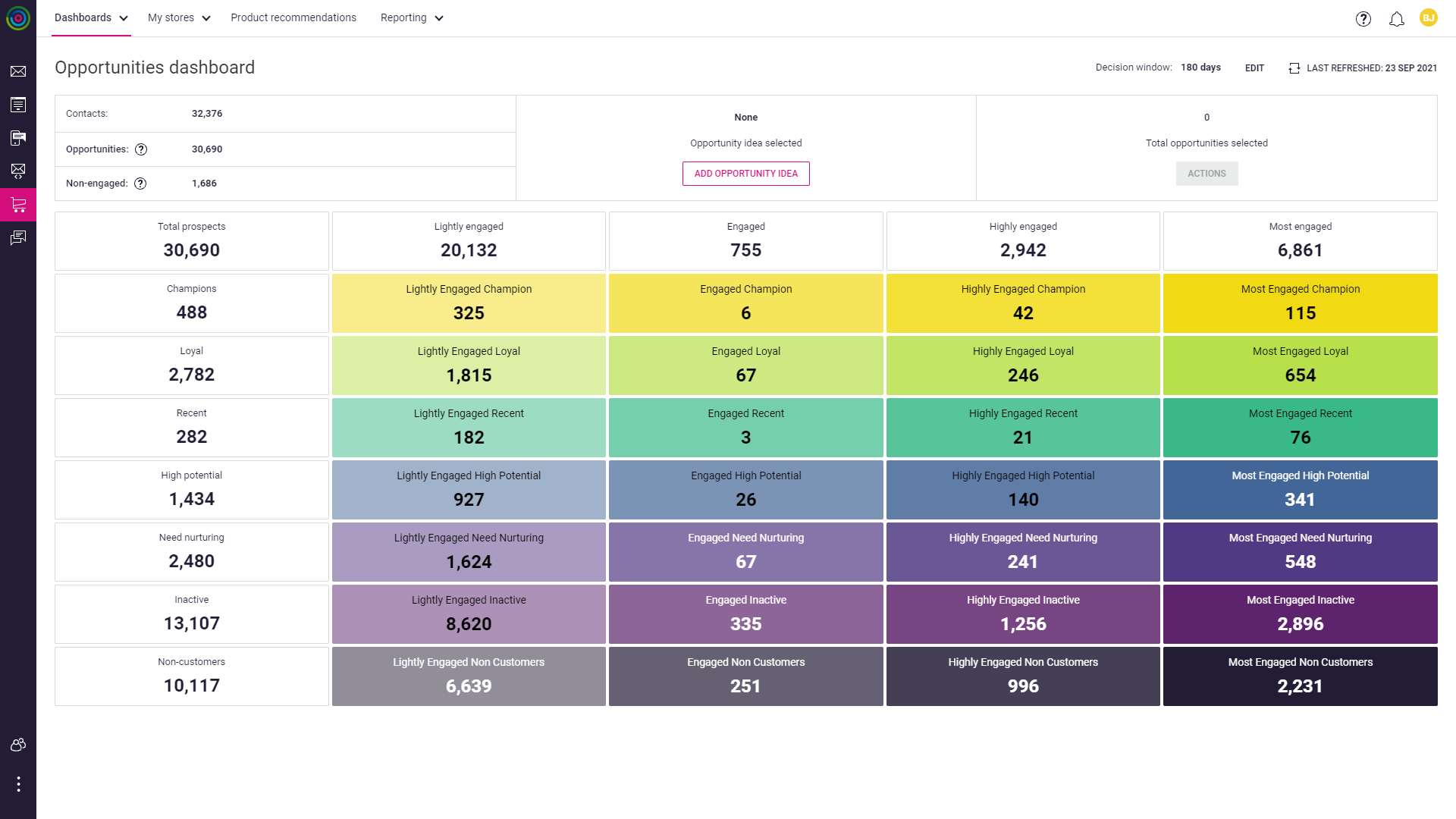Click the Non-engaged info help icon
This screenshot has width=1456, height=819.
coord(140,184)
